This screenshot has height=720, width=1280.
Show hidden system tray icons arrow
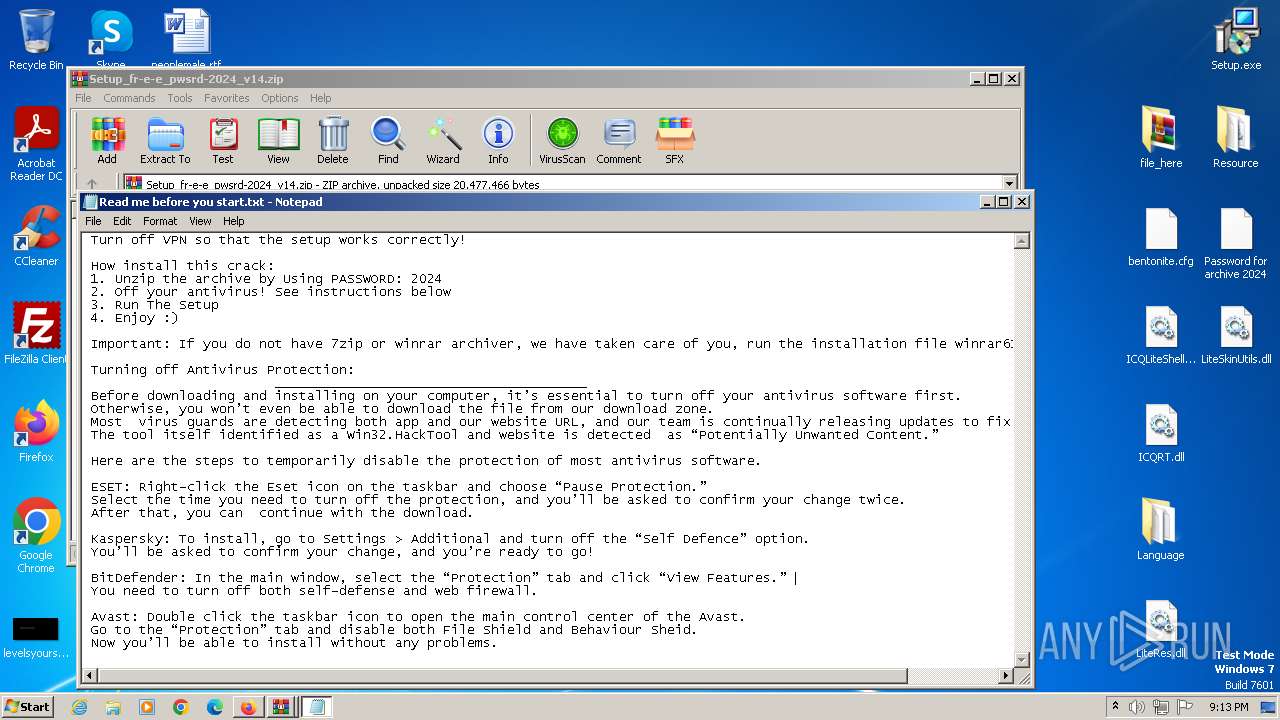coord(1116,707)
